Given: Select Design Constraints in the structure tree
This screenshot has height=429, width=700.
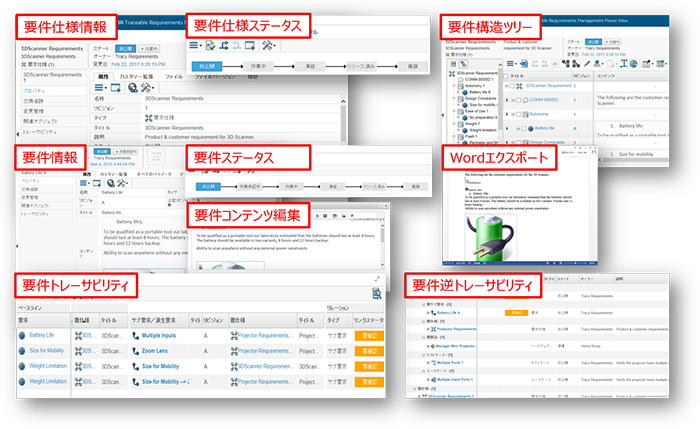Looking at the screenshot, I should pyautogui.click(x=480, y=98).
